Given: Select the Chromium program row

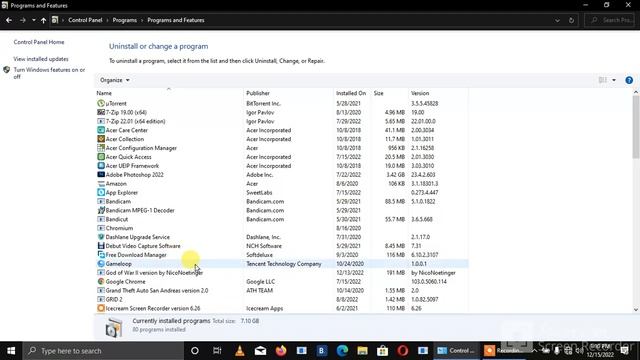Looking at the screenshot, I should 282,228.
